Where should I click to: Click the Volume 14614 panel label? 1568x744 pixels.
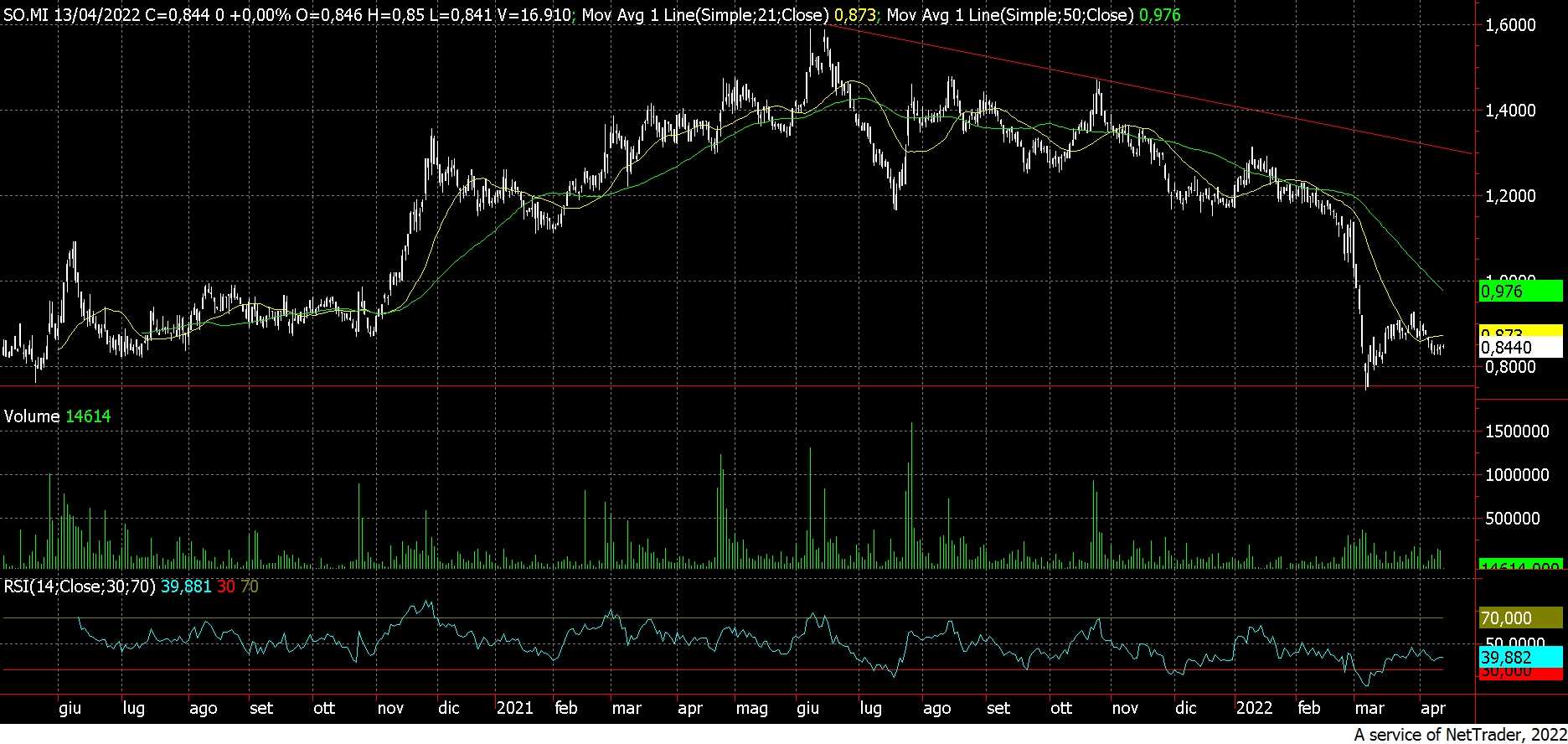[x=57, y=416]
